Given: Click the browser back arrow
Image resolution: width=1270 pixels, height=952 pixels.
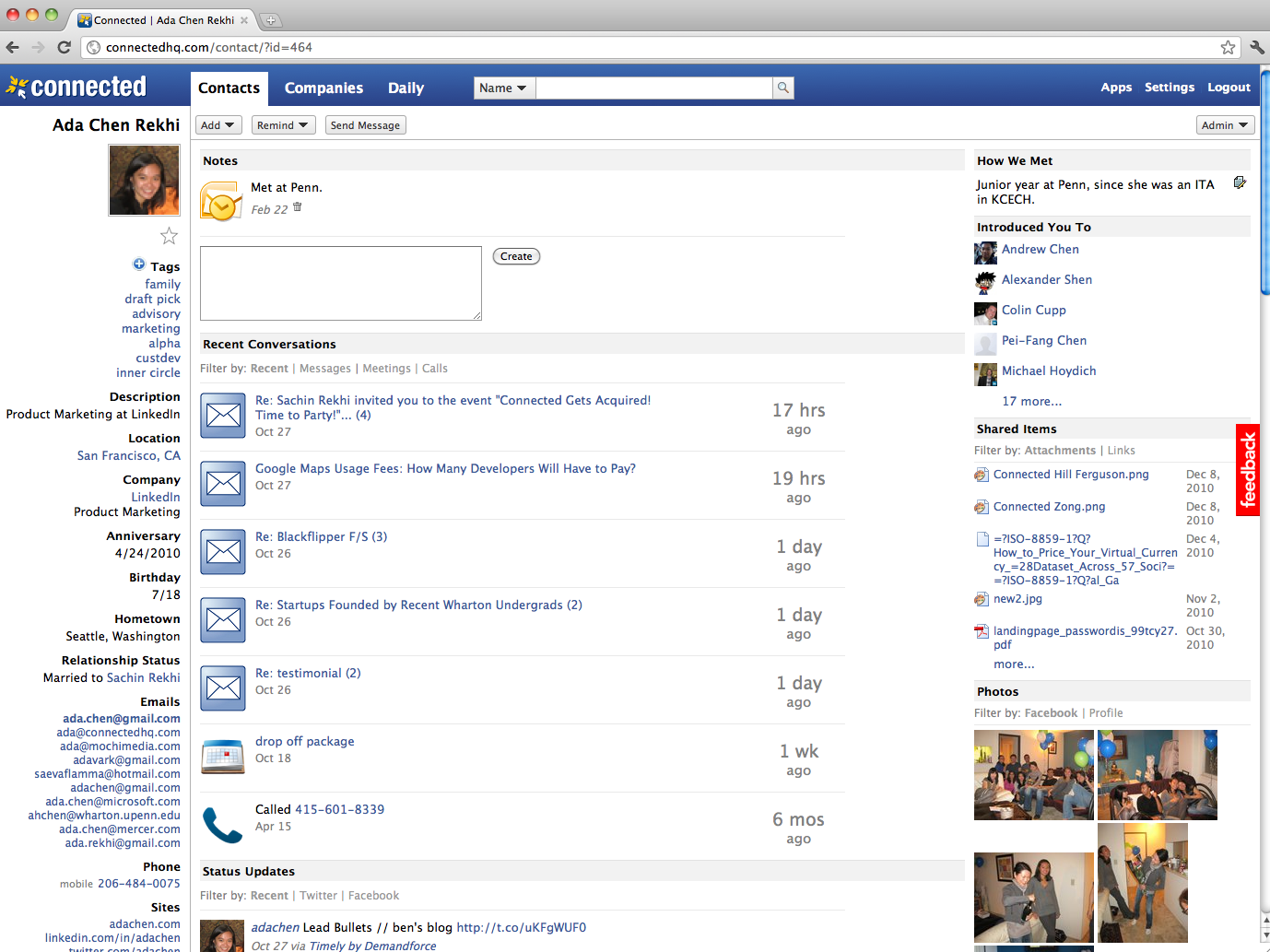Looking at the screenshot, I should point(12,47).
